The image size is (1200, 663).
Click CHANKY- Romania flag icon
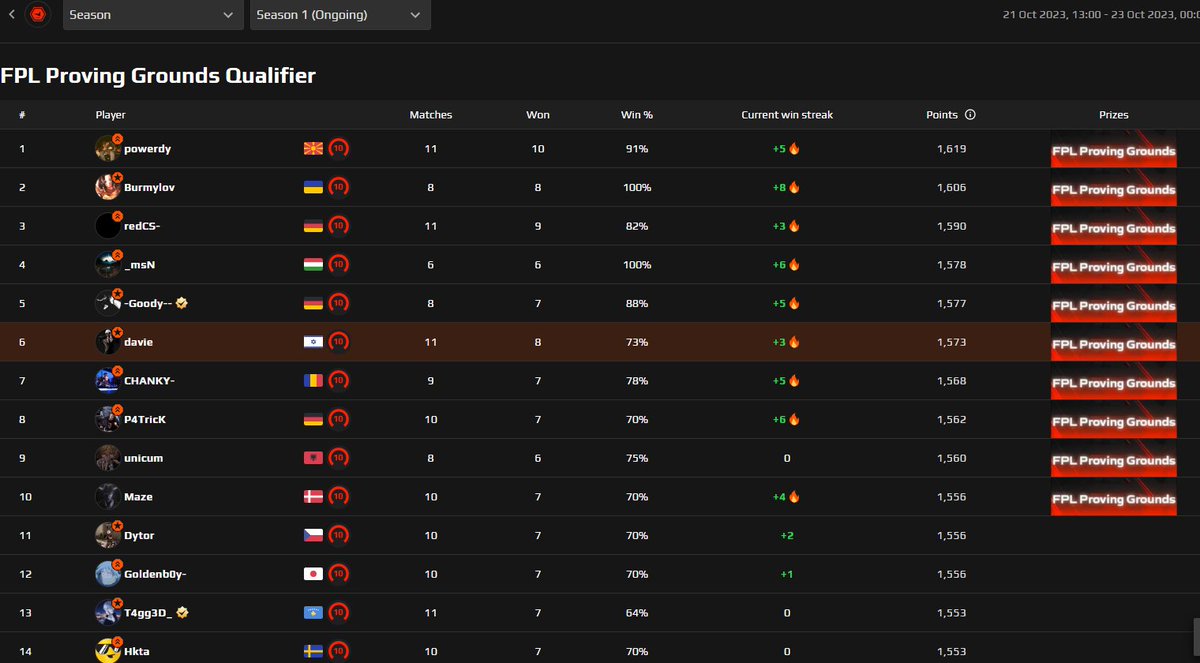point(312,381)
